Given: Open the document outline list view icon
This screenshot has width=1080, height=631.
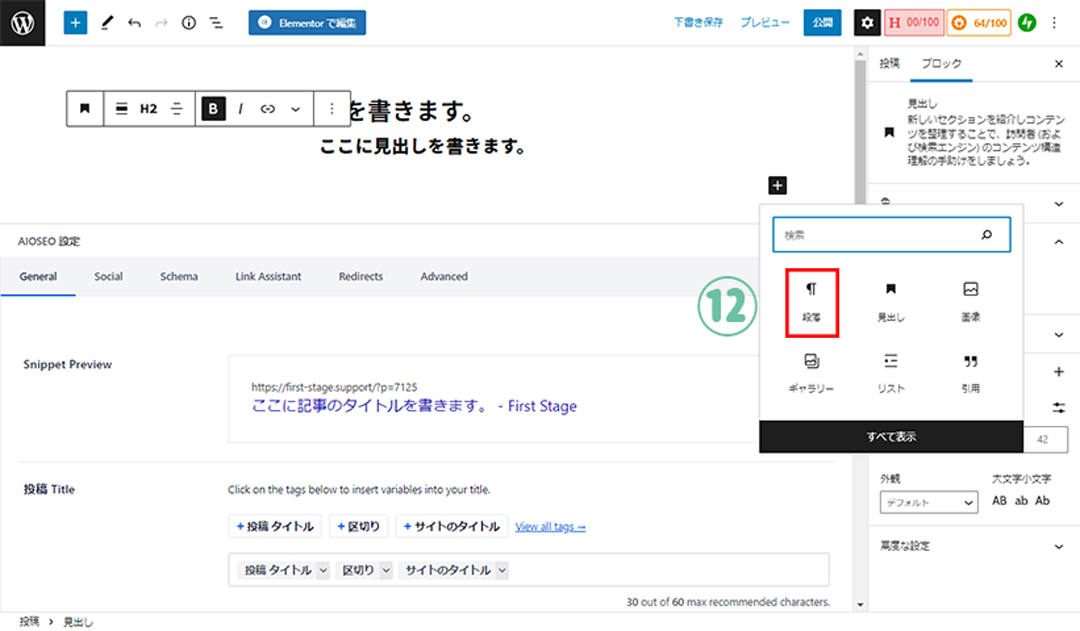Looking at the screenshot, I should pyautogui.click(x=216, y=22).
